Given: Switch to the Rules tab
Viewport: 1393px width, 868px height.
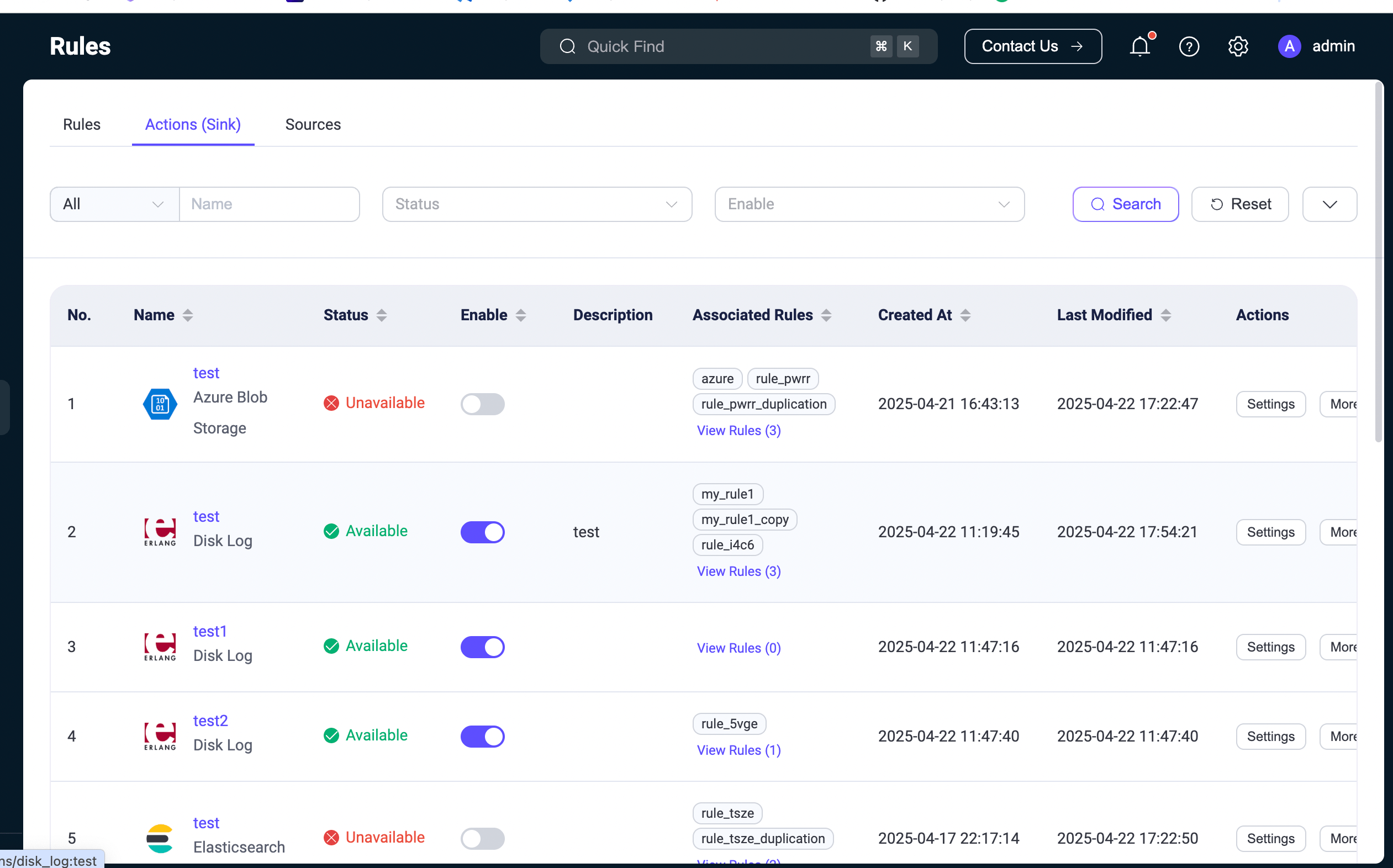Looking at the screenshot, I should click(82, 125).
